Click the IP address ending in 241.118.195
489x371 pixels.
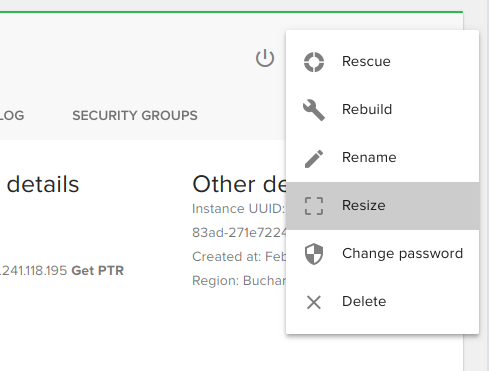[34, 271]
